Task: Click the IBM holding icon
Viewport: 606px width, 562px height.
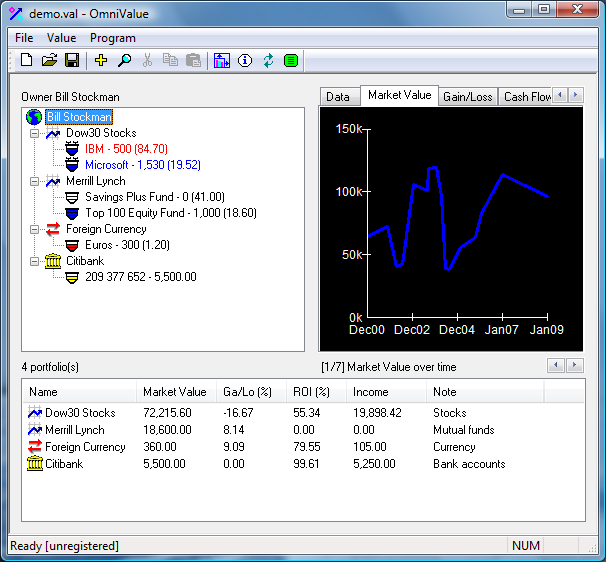Action: click(72, 149)
